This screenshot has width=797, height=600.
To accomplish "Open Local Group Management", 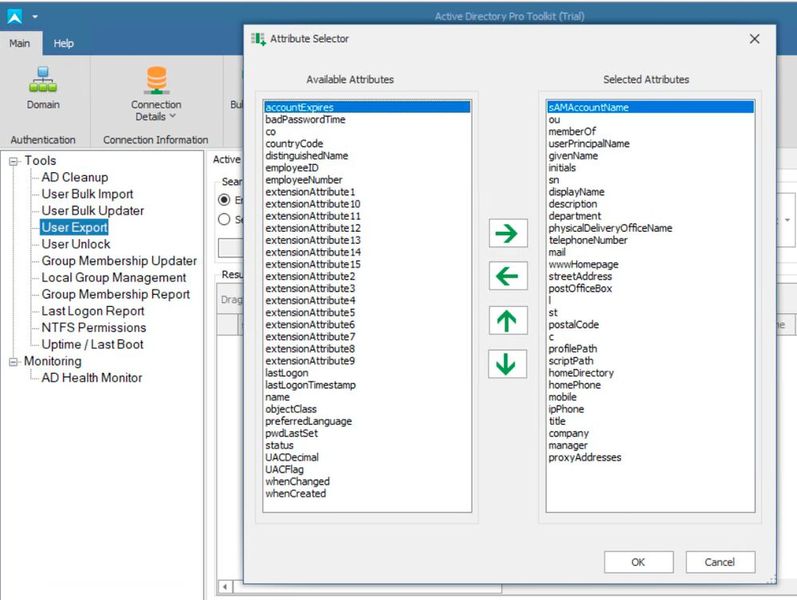I will tap(114, 278).
